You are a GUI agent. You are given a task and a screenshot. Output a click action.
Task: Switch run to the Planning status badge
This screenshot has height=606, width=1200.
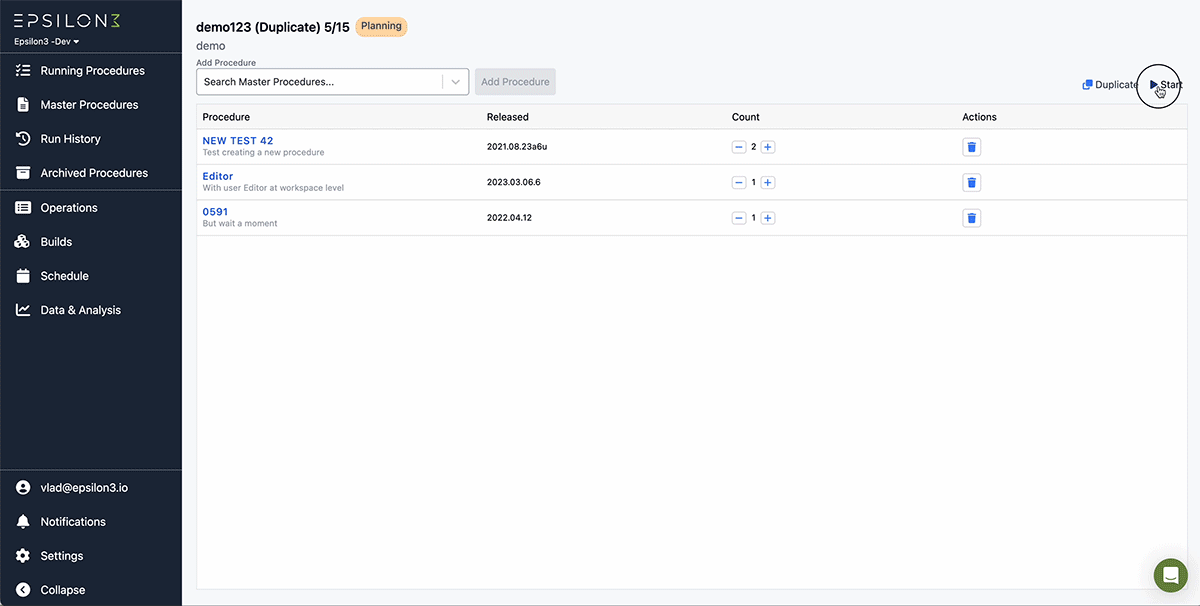(381, 26)
